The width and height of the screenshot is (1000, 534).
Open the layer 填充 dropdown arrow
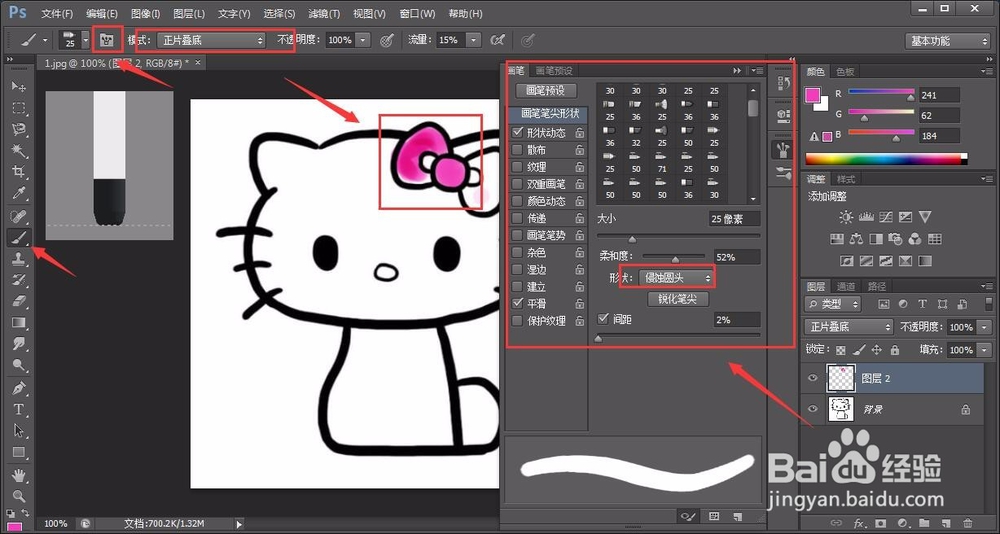[x=985, y=350]
